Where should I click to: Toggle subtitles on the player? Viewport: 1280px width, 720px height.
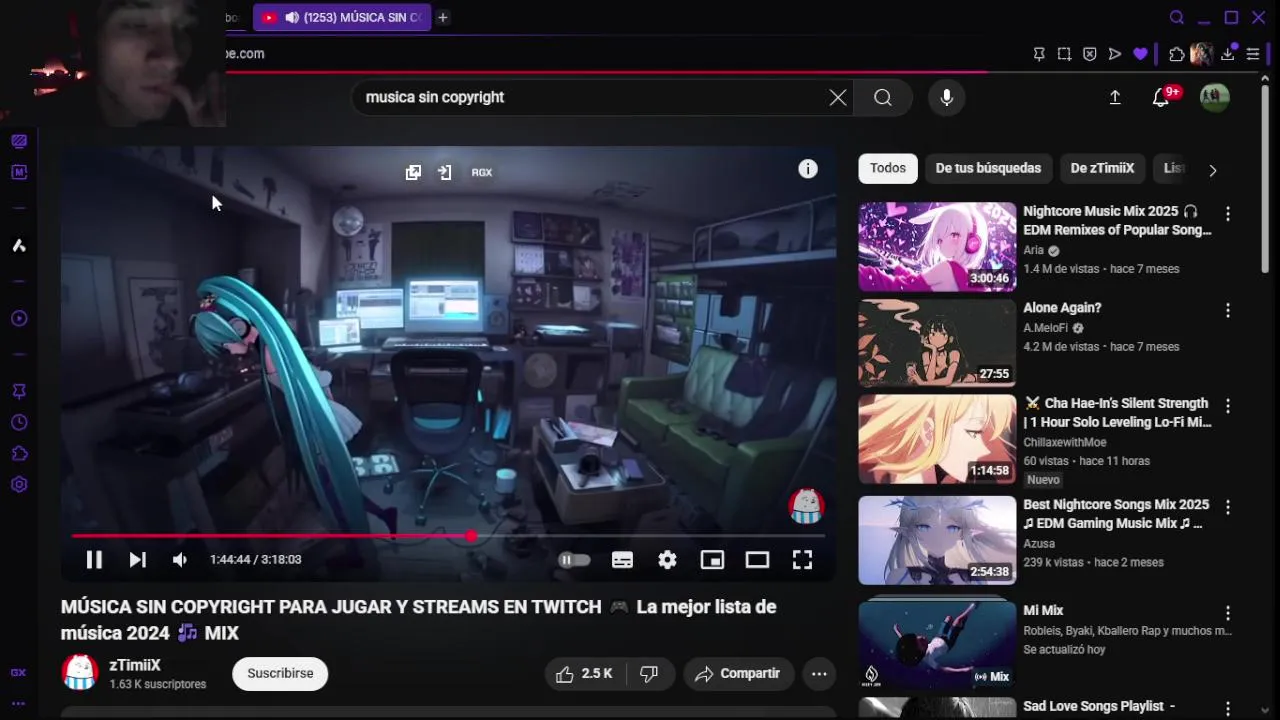click(622, 560)
